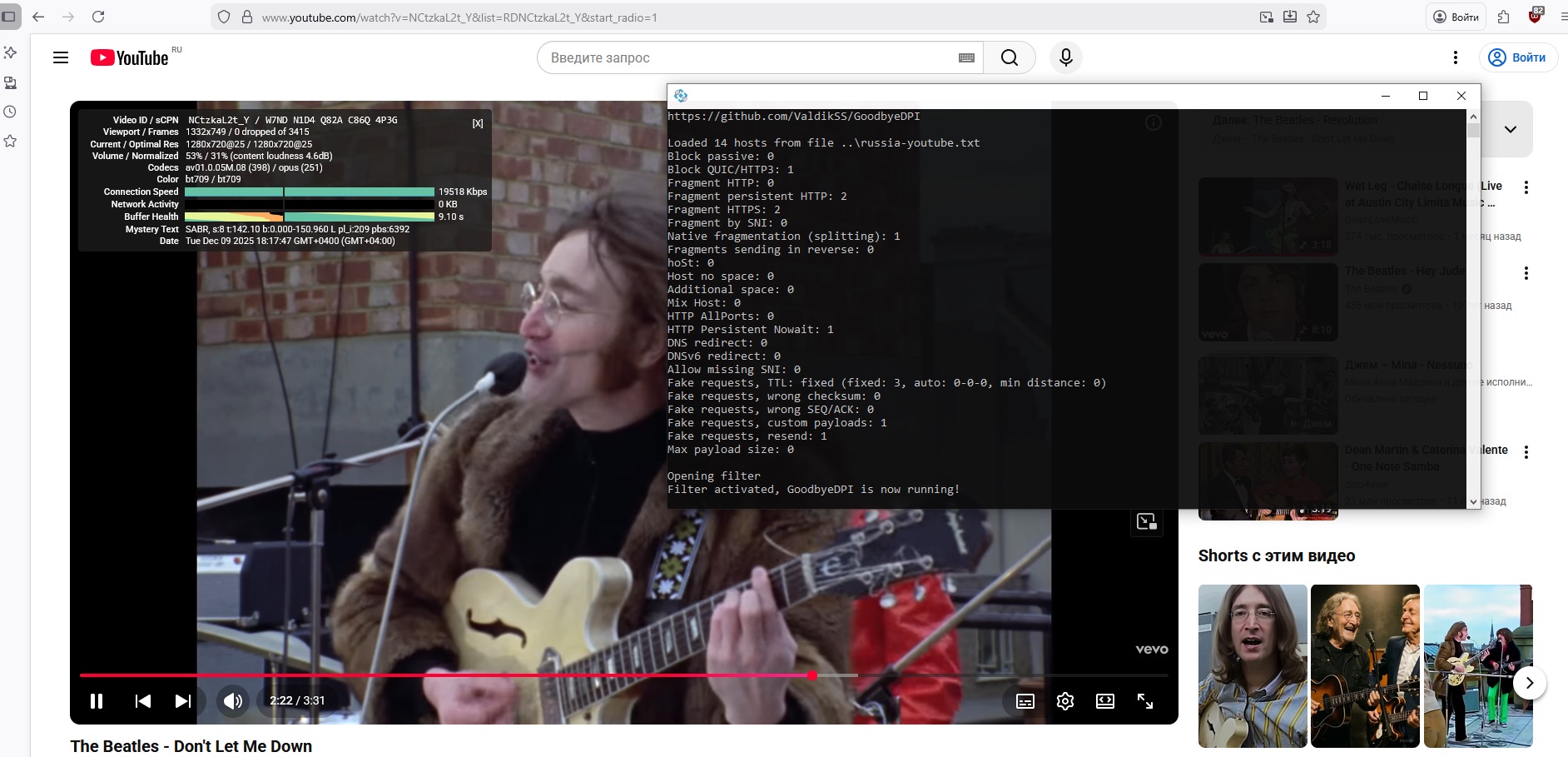Open menu for Wet Leg video
Viewport: 1568px width, 757px height.
pos(1526,187)
